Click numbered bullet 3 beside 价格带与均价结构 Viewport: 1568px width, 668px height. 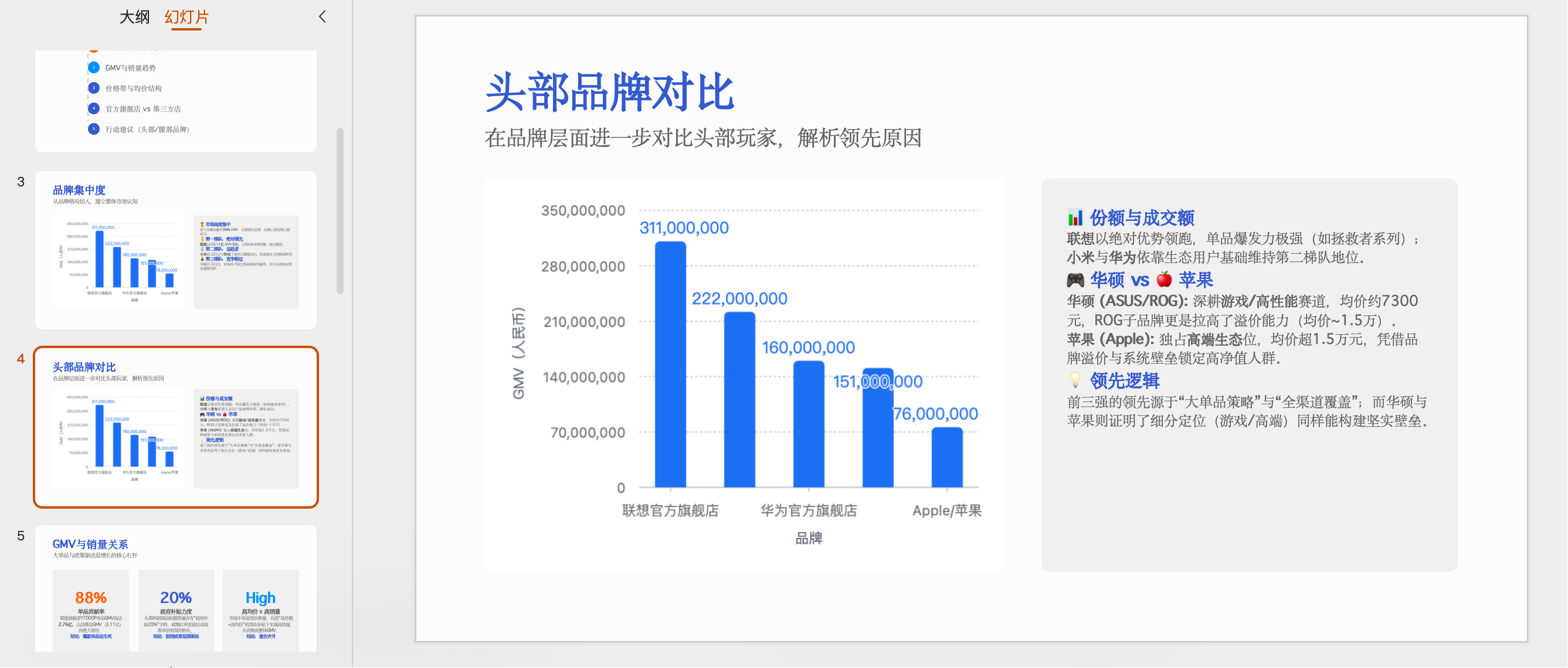pos(94,88)
